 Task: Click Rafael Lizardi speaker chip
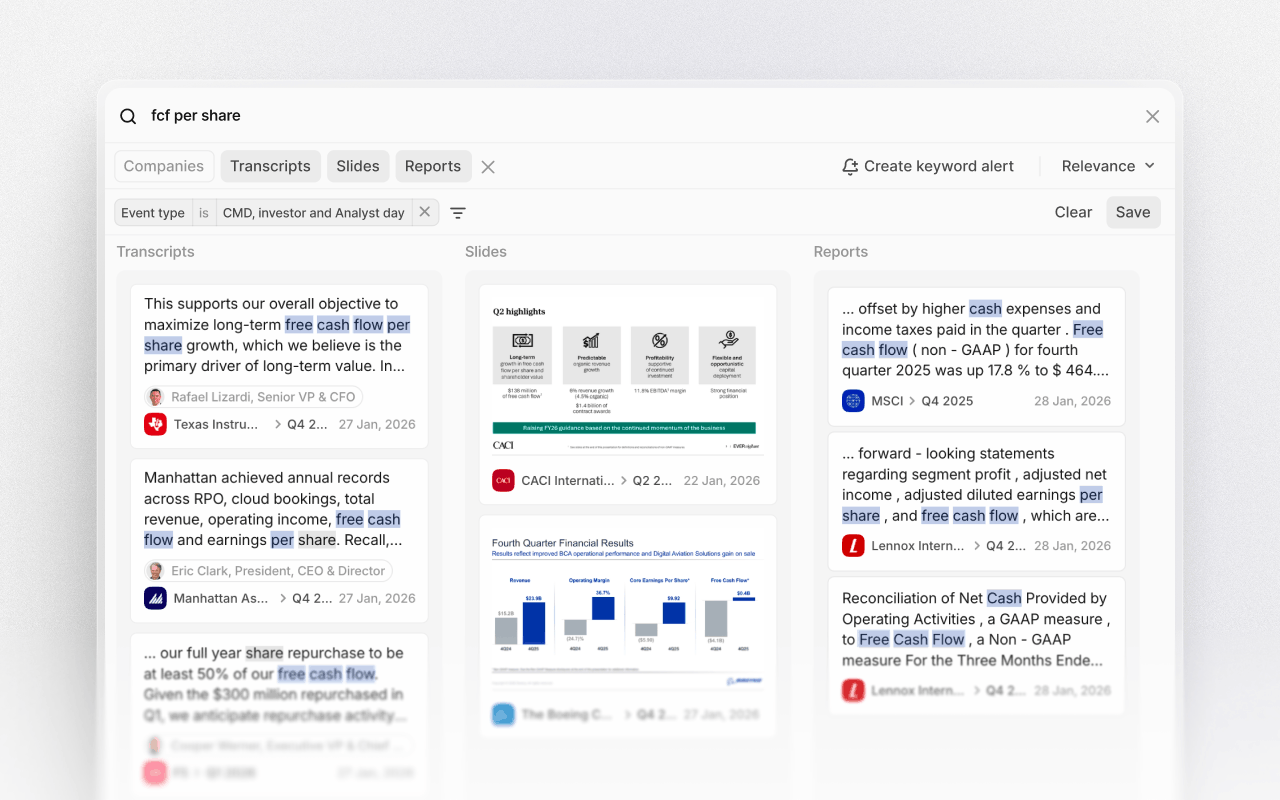click(253, 397)
